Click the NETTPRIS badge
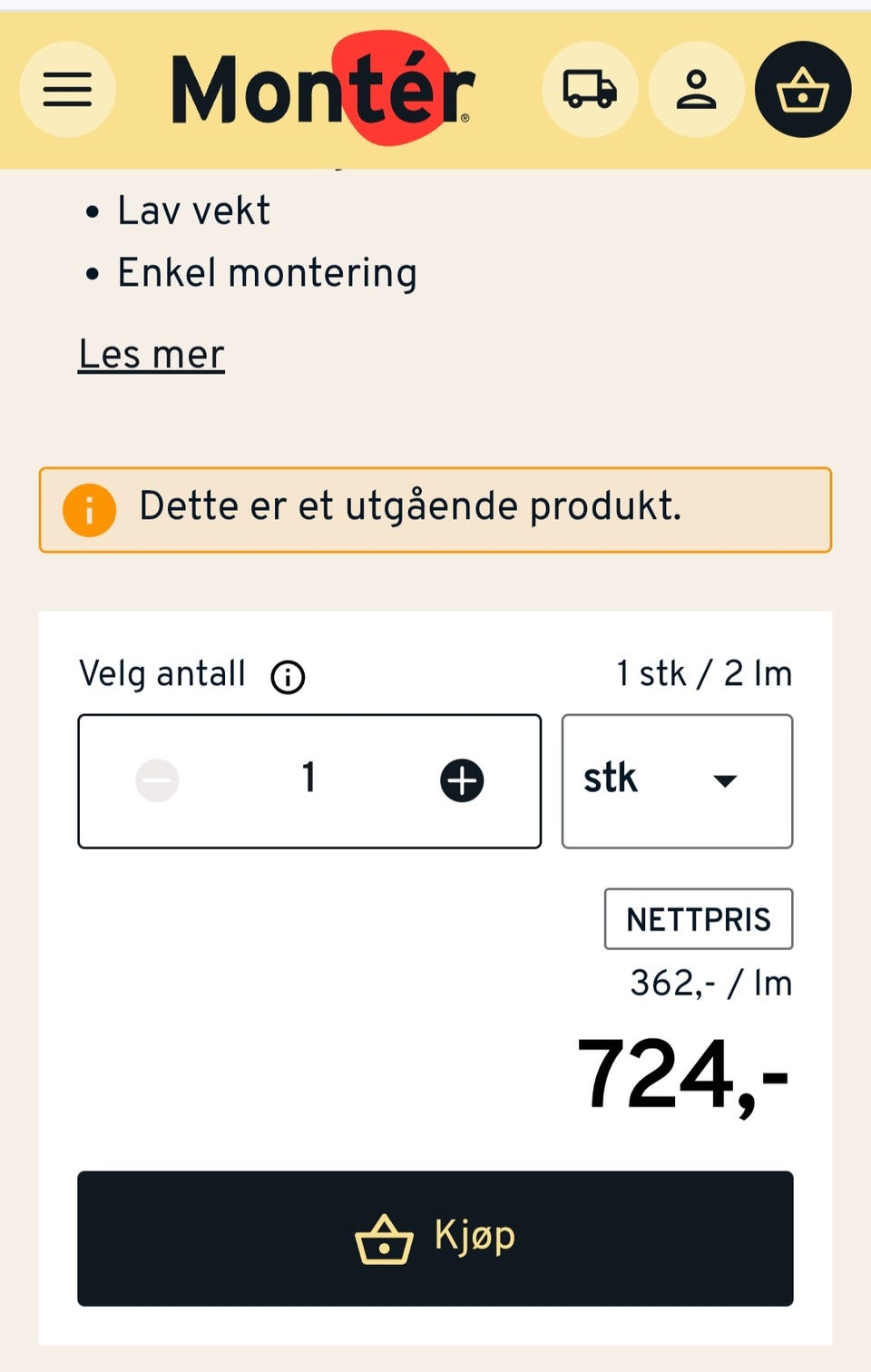The height and width of the screenshot is (1372, 871). point(698,919)
